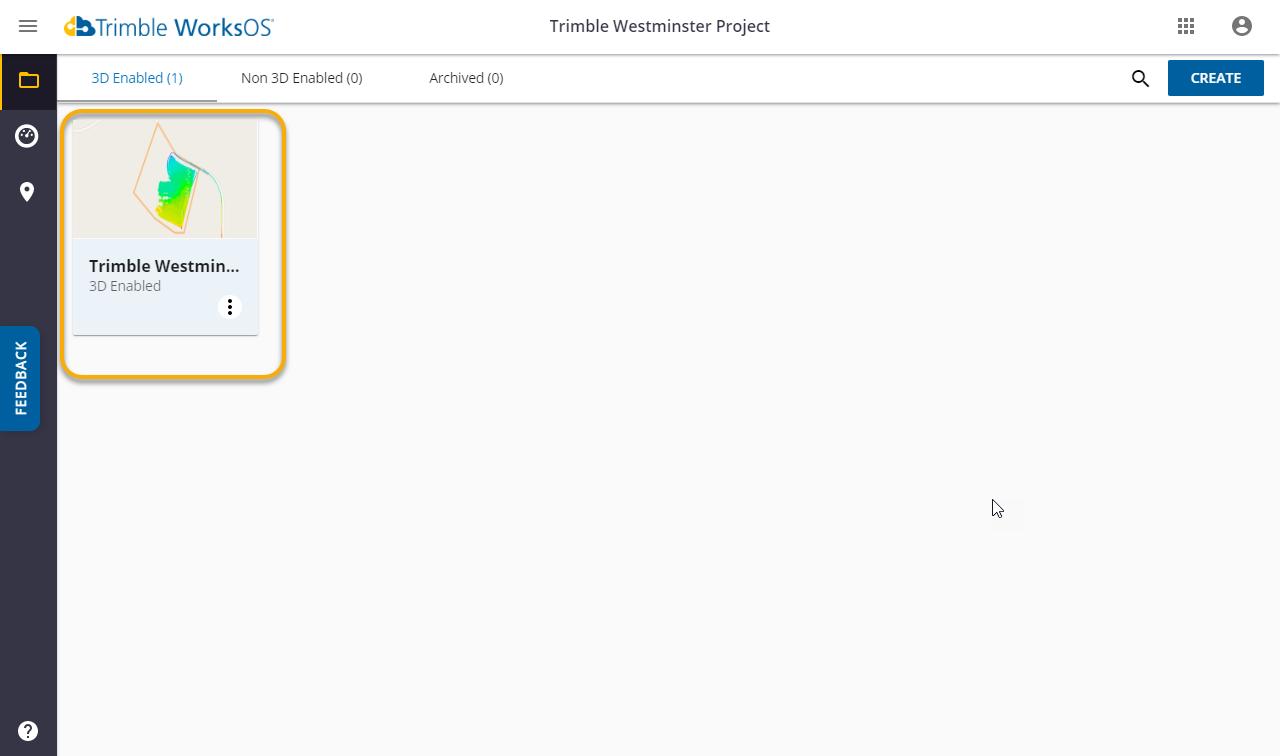The width and height of the screenshot is (1280, 756).
Task: Open the apps grid launcher
Action: [1186, 27]
